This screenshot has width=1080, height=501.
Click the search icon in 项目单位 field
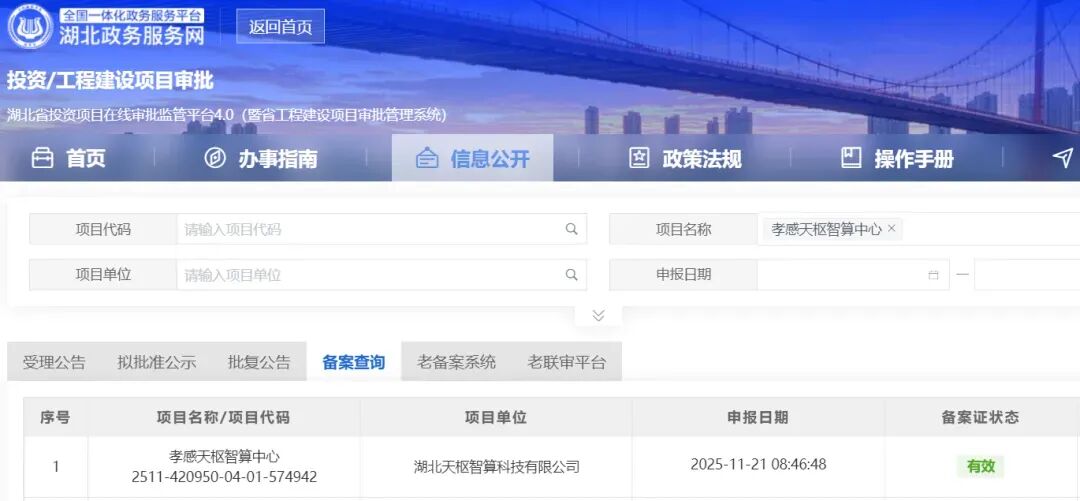pos(571,275)
